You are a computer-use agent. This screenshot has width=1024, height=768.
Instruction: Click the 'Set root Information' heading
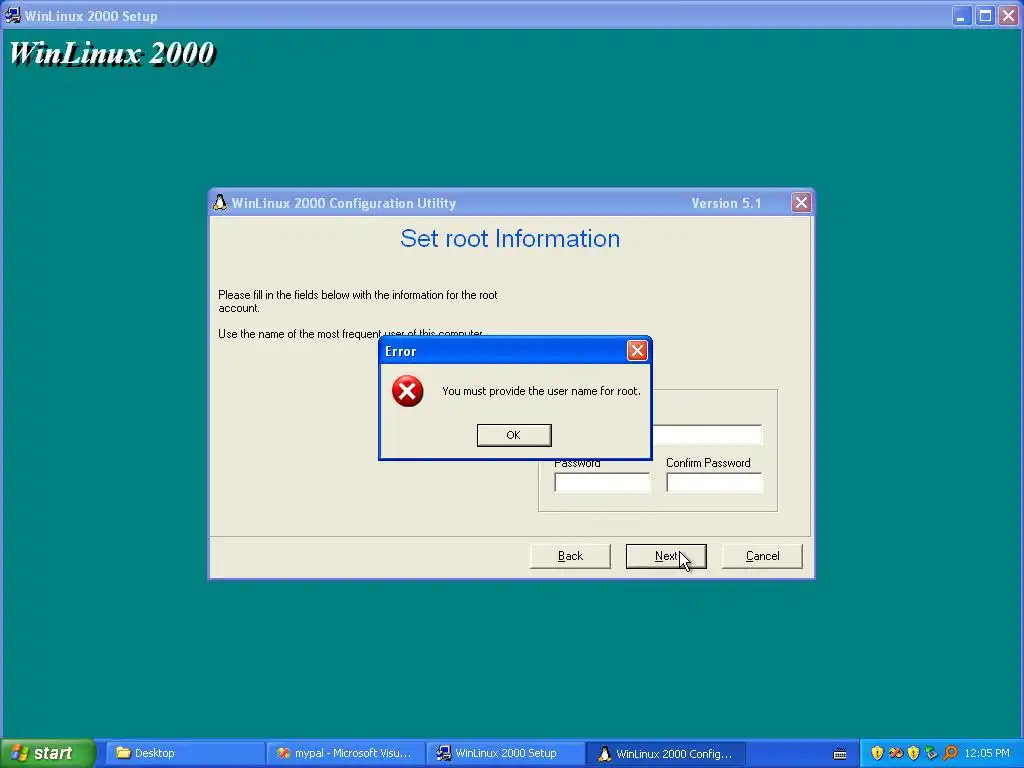click(x=510, y=238)
